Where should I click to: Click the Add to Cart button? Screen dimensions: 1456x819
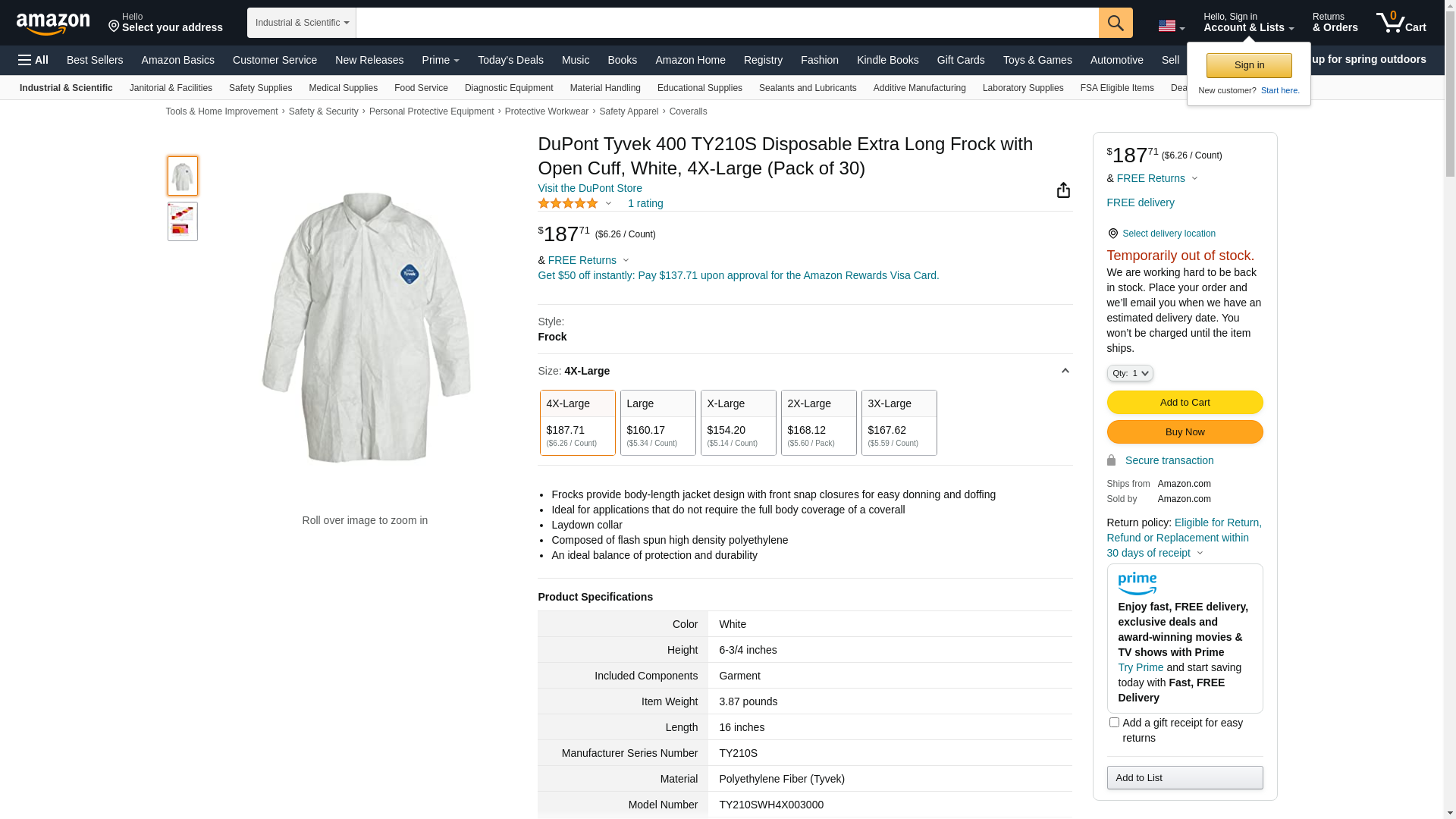point(1184,403)
